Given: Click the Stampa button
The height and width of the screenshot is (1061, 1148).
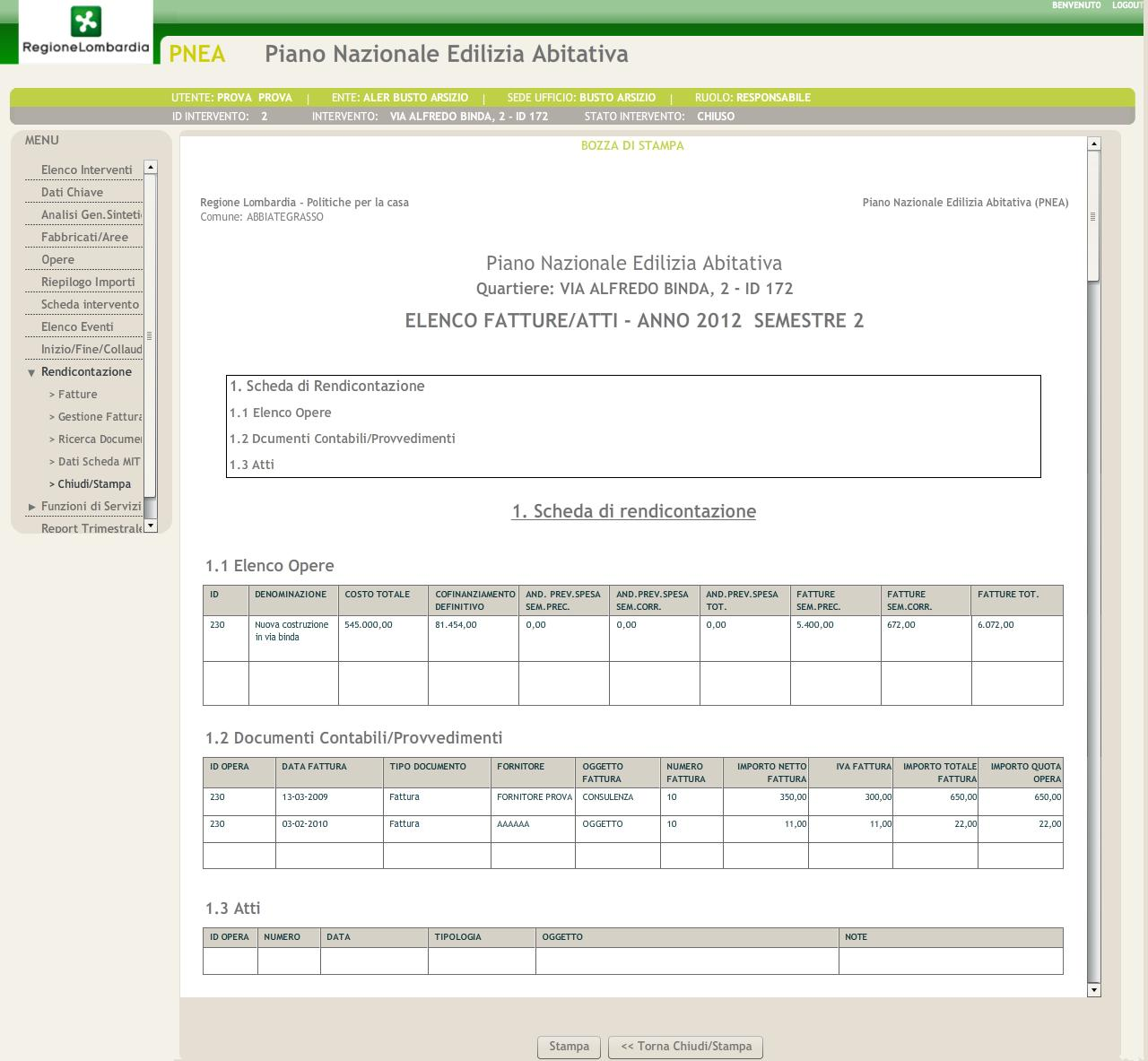Looking at the screenshot, I should (x=569, y=1047).
